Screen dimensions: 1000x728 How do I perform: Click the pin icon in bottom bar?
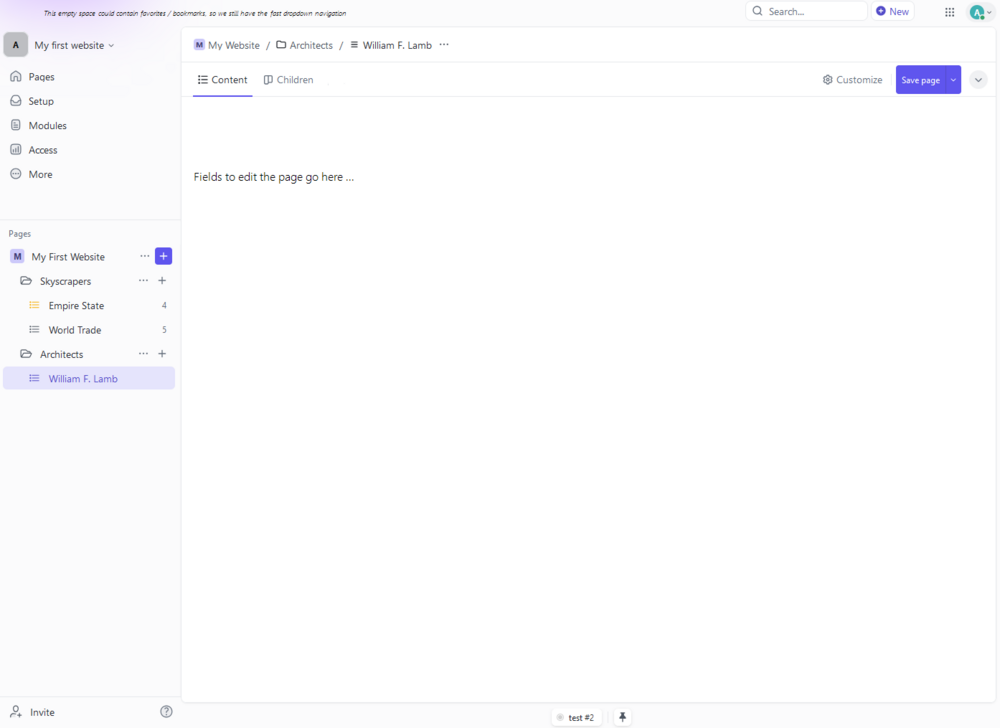[622, 717]
